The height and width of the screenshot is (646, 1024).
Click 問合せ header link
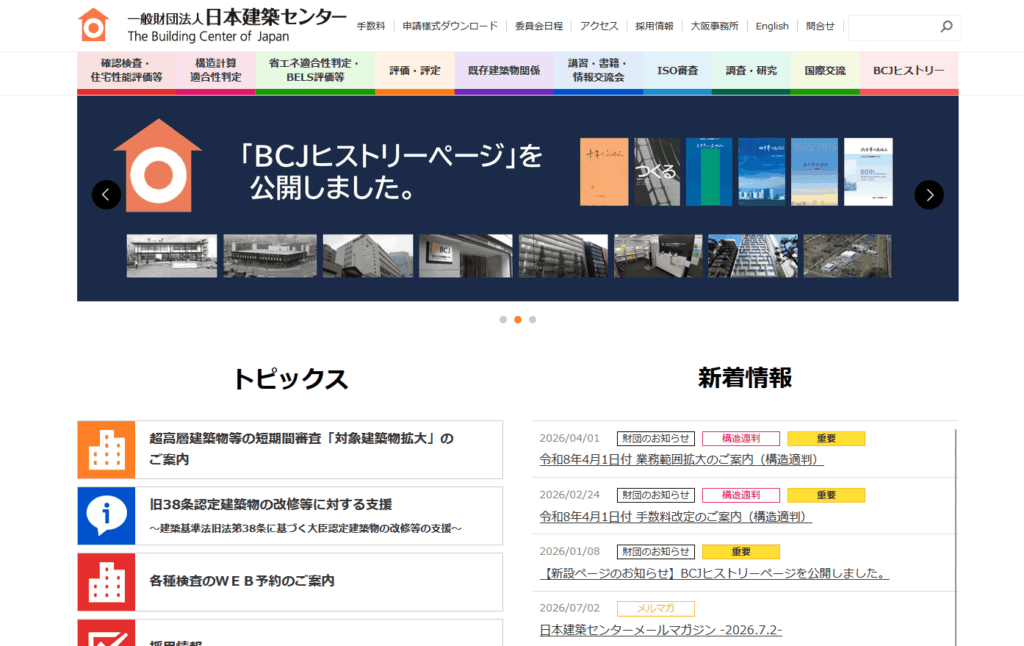pos(820,26)
